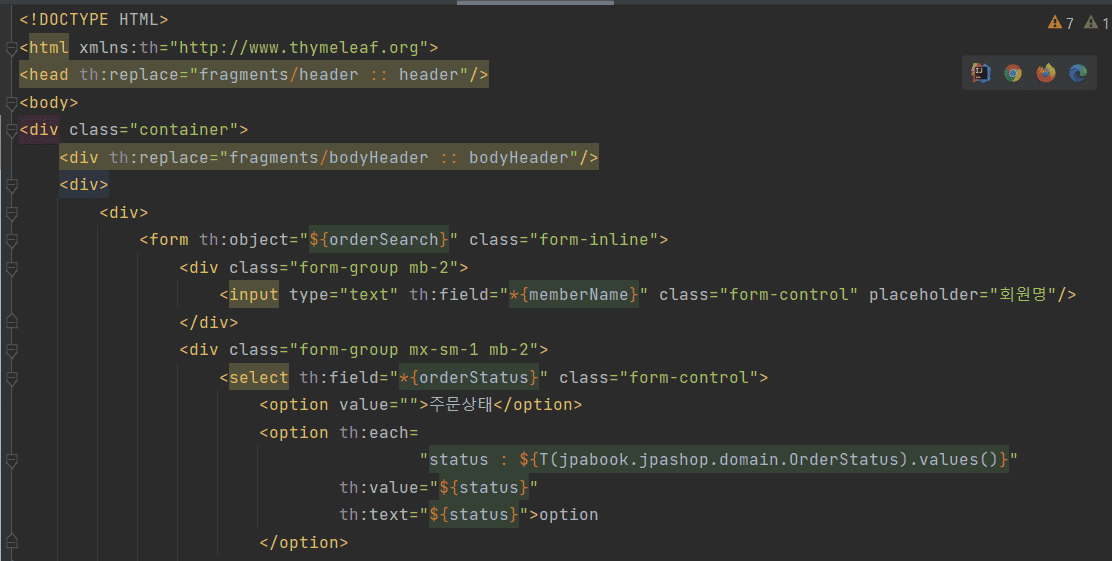Fold the form th:object orderSearch block

11,240
